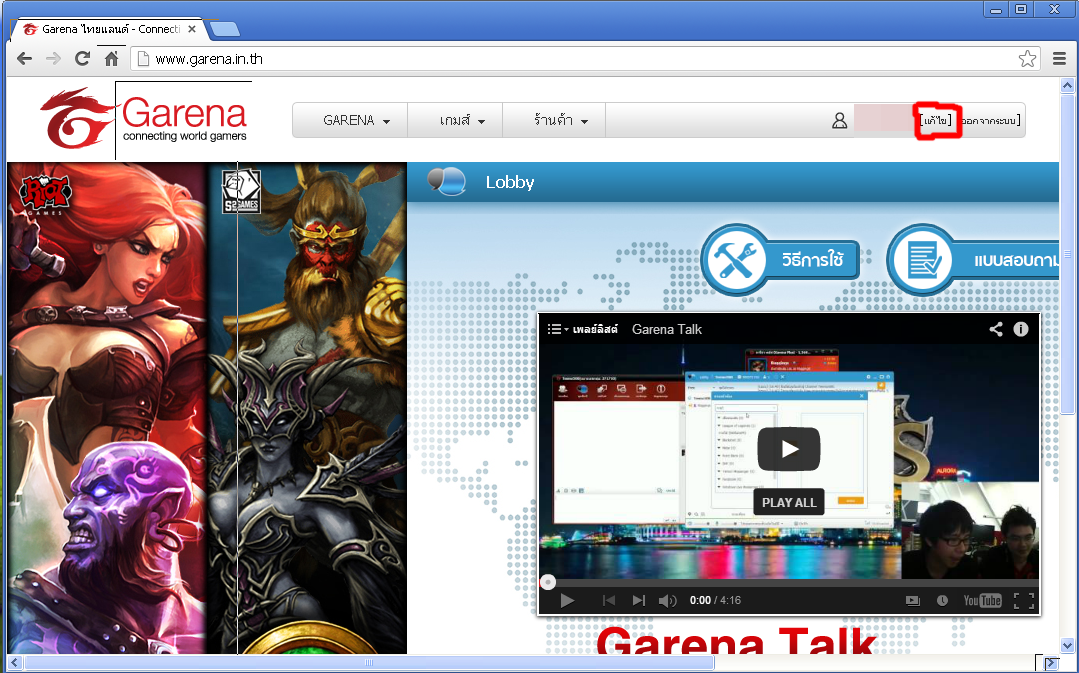The width and height of the screenshot is (1079, 673).
Task: Click the horizontal scrollbar thumb
Action: coord(370,663)
